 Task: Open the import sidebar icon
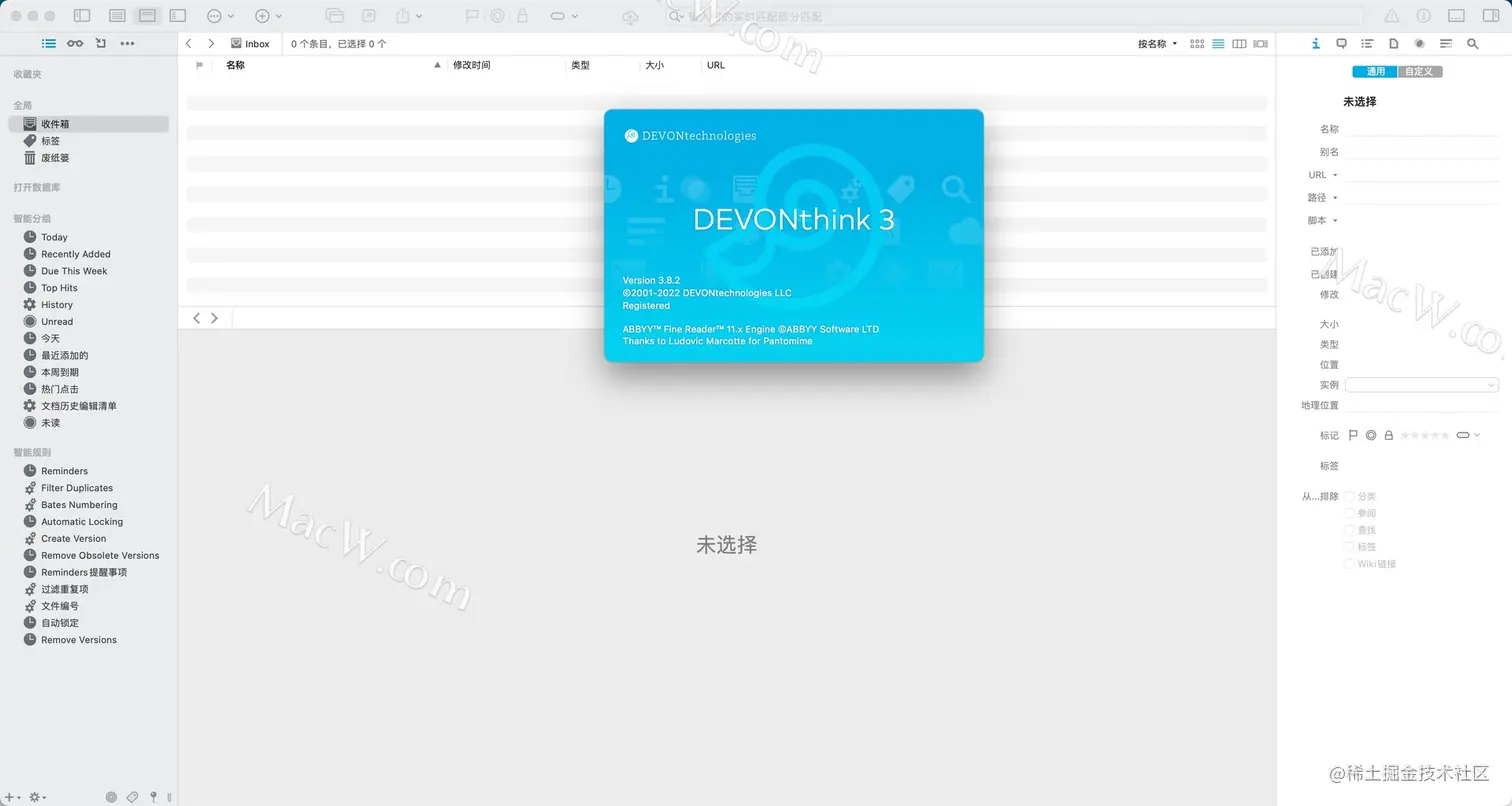coord(101,43)
